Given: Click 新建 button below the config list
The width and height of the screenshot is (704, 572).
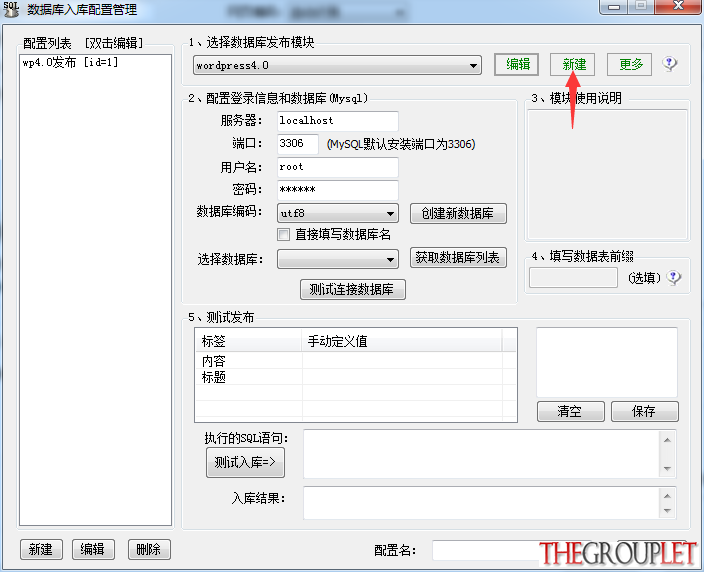Looking at the screenshot, I should point(41,550).
